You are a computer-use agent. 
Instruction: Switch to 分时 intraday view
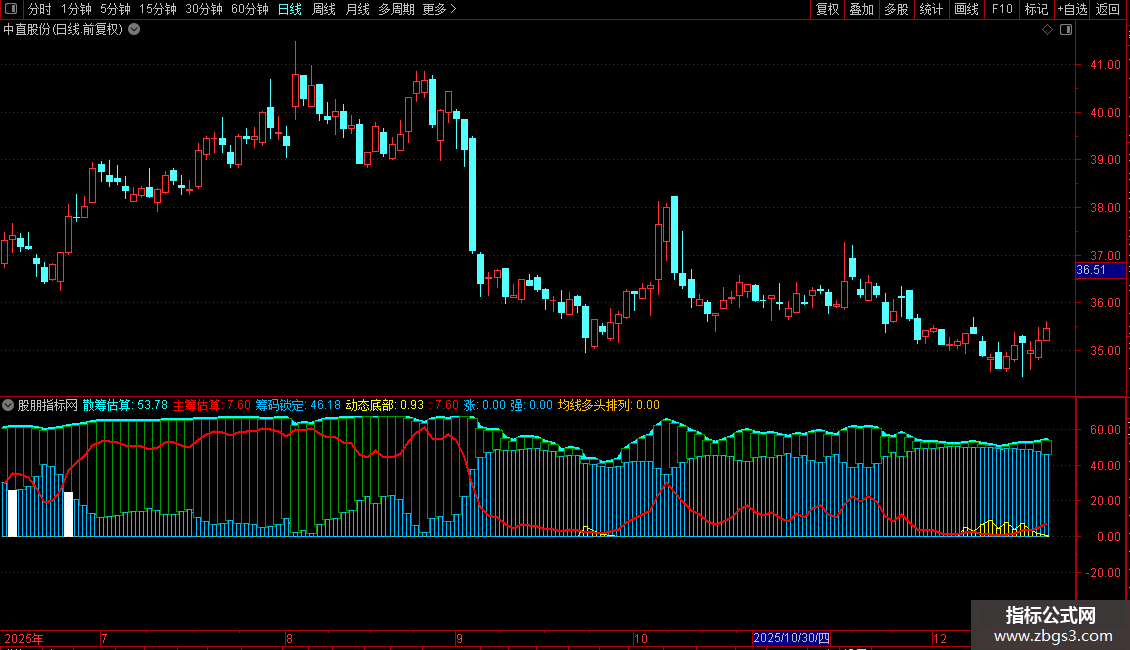click(x=40, y=9)
